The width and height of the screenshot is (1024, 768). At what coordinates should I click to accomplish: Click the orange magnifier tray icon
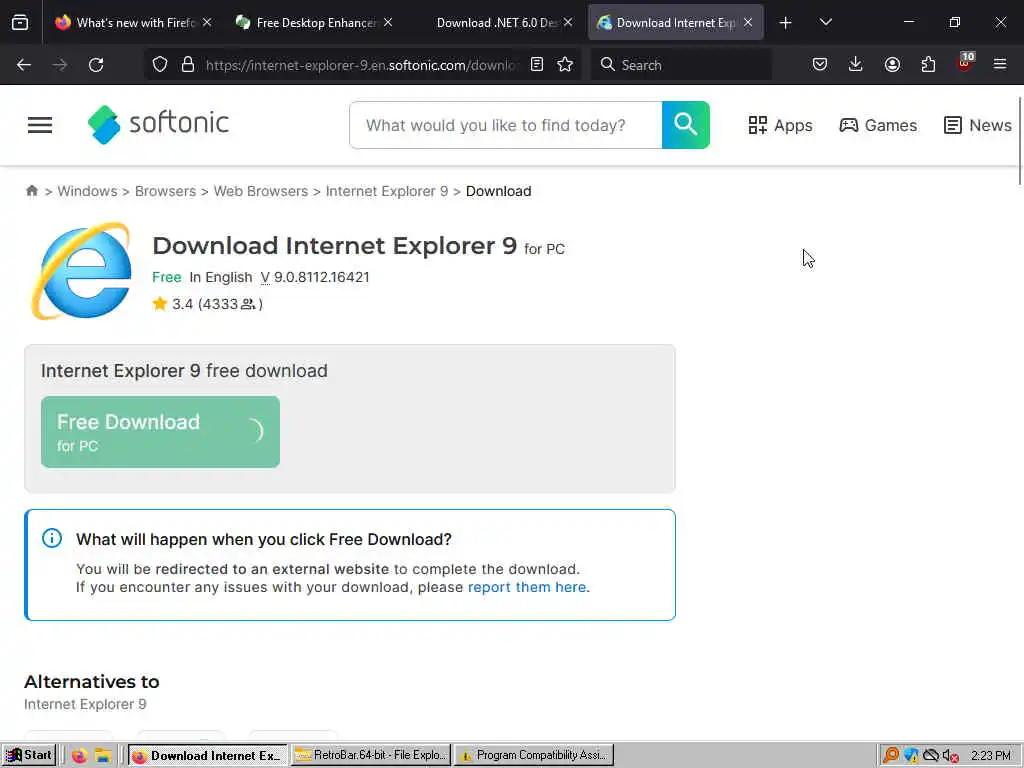[890, 756]
